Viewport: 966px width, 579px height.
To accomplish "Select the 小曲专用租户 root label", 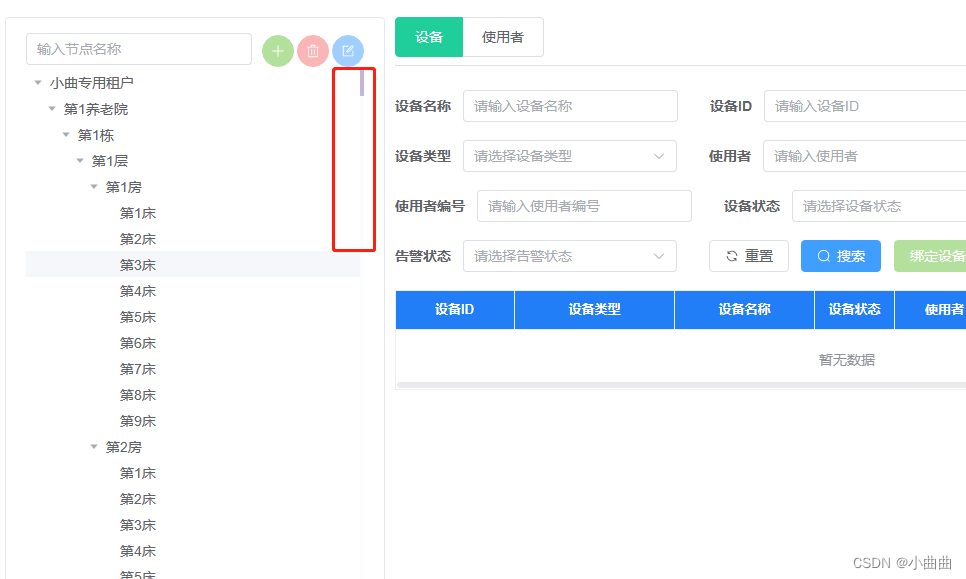I will (92, 83).
